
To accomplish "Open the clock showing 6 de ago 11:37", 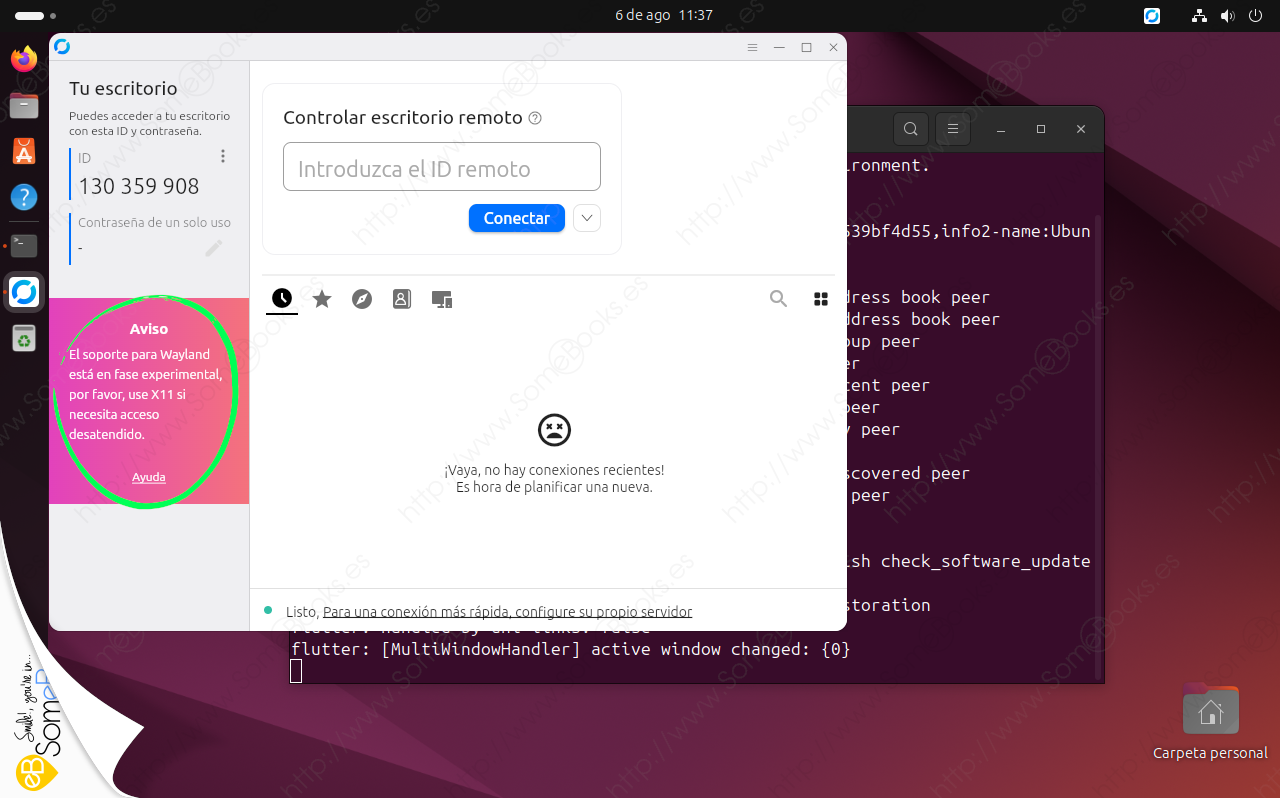I will [664, 16].
